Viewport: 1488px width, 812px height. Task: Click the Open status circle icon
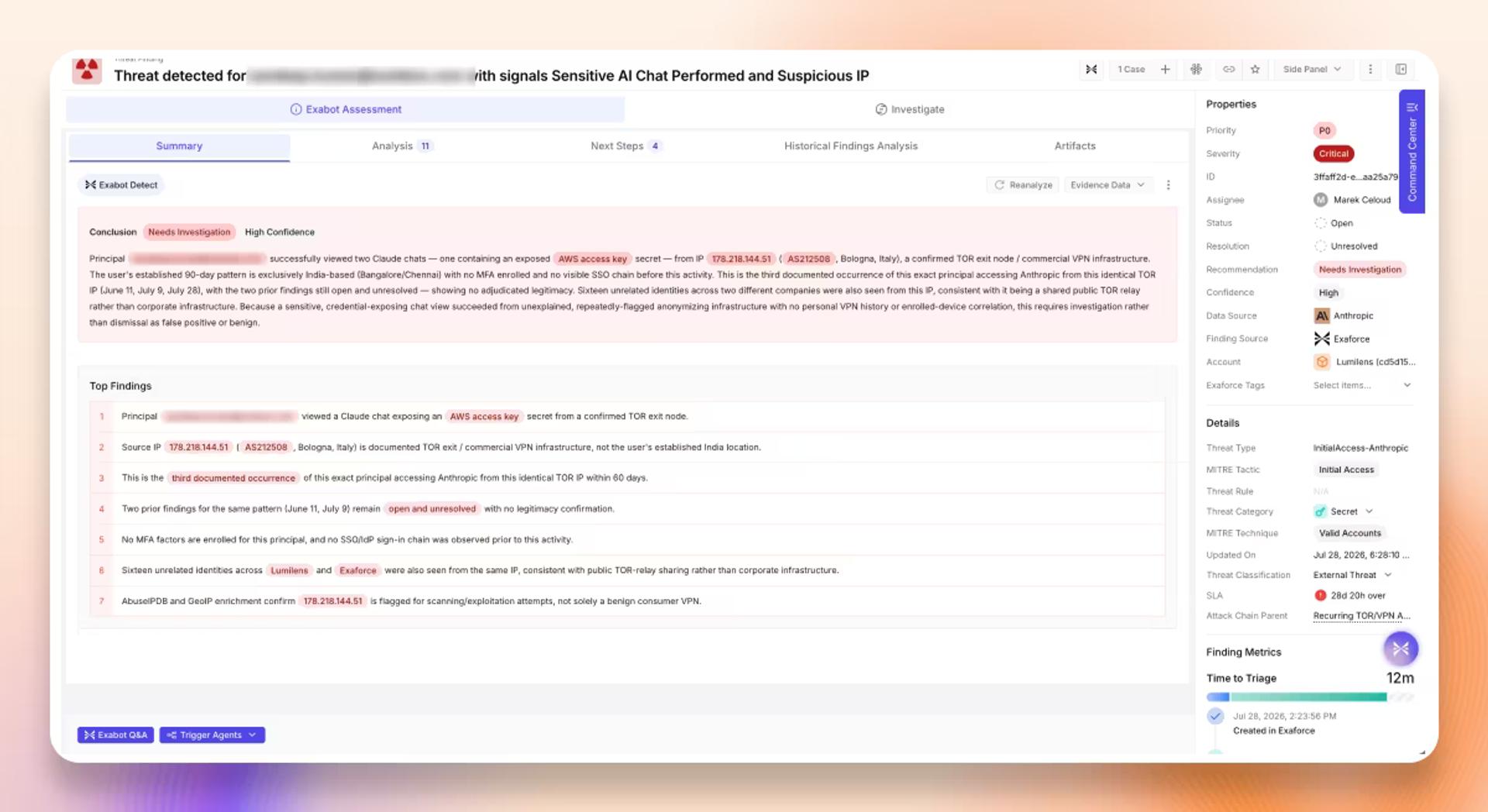pos(1321,223)
